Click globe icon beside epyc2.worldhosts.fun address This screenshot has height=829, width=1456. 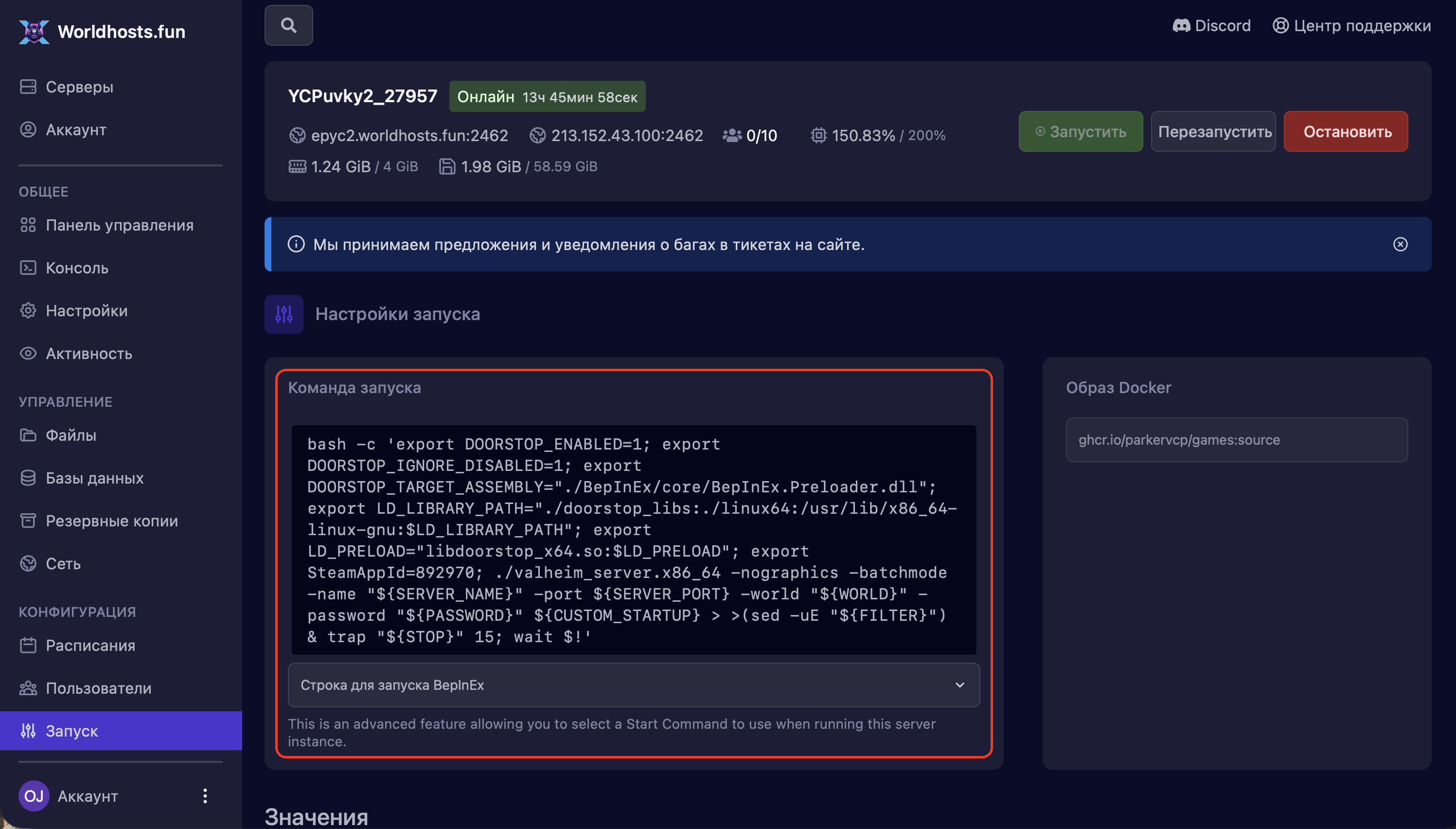(297, 136)
